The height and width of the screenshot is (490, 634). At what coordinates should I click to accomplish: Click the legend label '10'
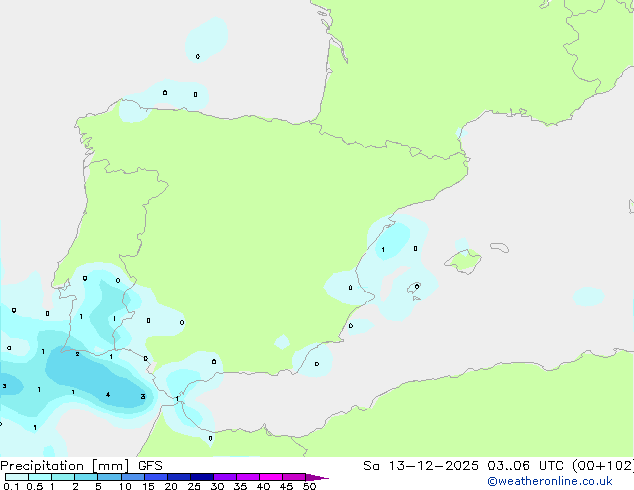[125, 486]
